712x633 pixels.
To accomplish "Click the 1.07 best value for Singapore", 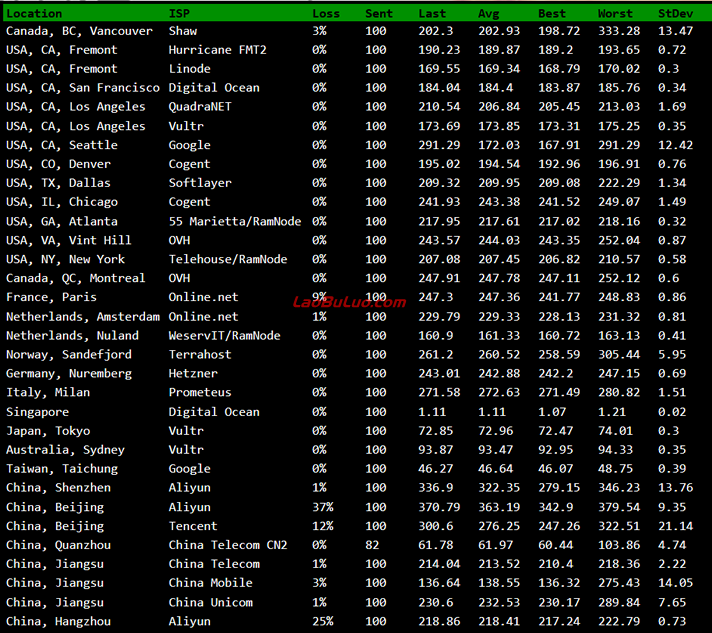I will (552, 412).
